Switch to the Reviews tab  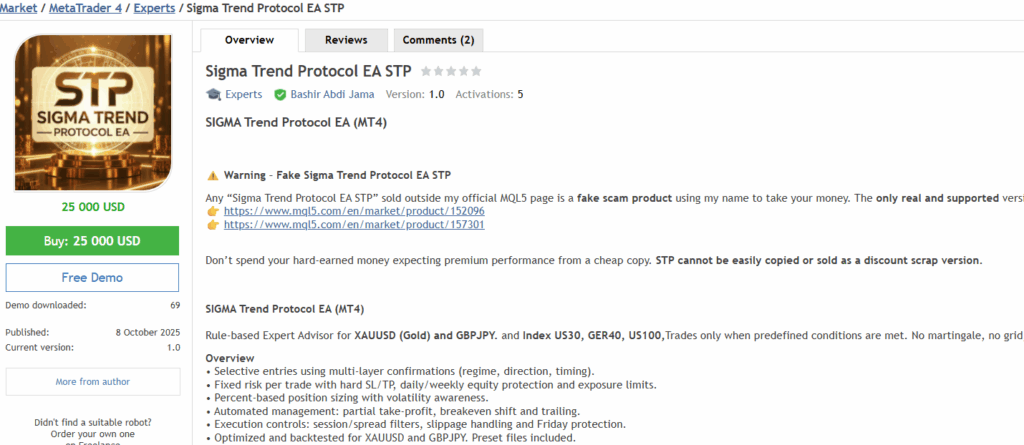[346, 40]
